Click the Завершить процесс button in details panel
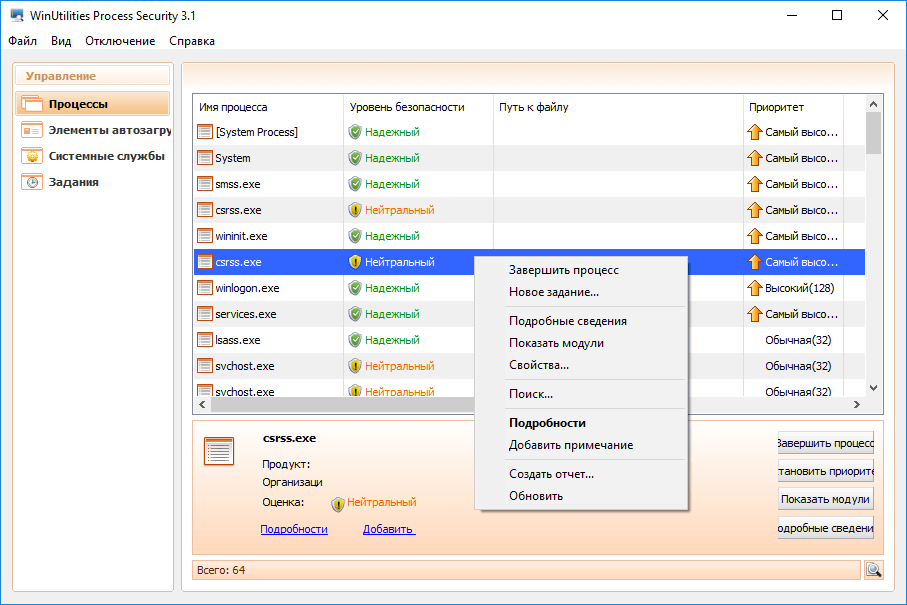The image size is (907, 605). click(x=825, y=443)
